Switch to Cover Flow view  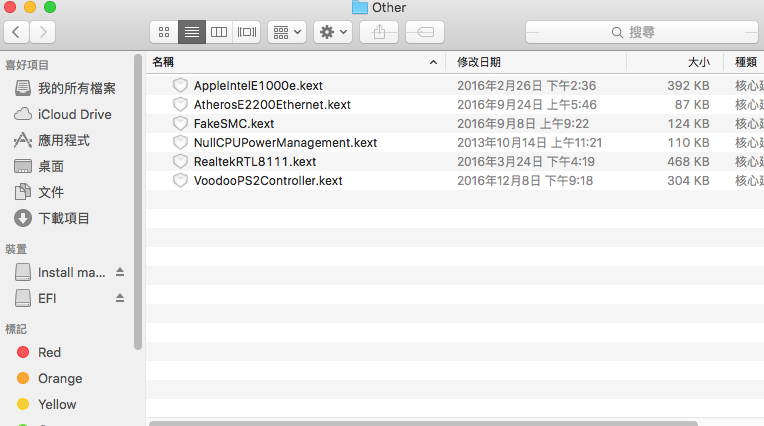tap(247, 32)
